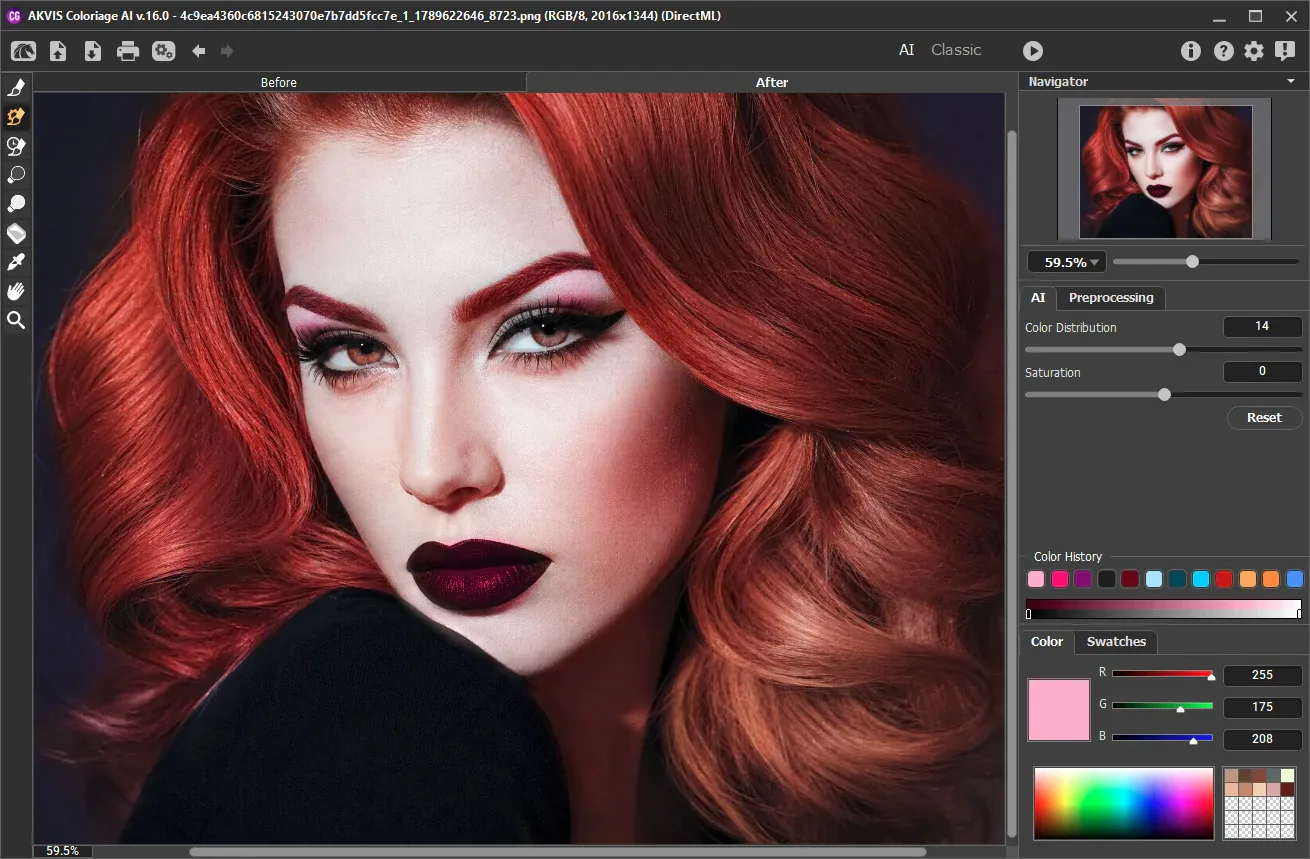Show notifications via exclamation speech bubble icon
The width and height of the screenshot is (1310, 859).
(1285, 51)
